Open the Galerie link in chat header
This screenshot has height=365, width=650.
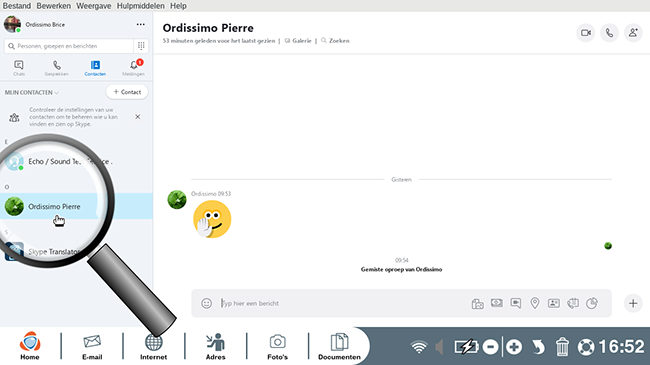[298, 41]
